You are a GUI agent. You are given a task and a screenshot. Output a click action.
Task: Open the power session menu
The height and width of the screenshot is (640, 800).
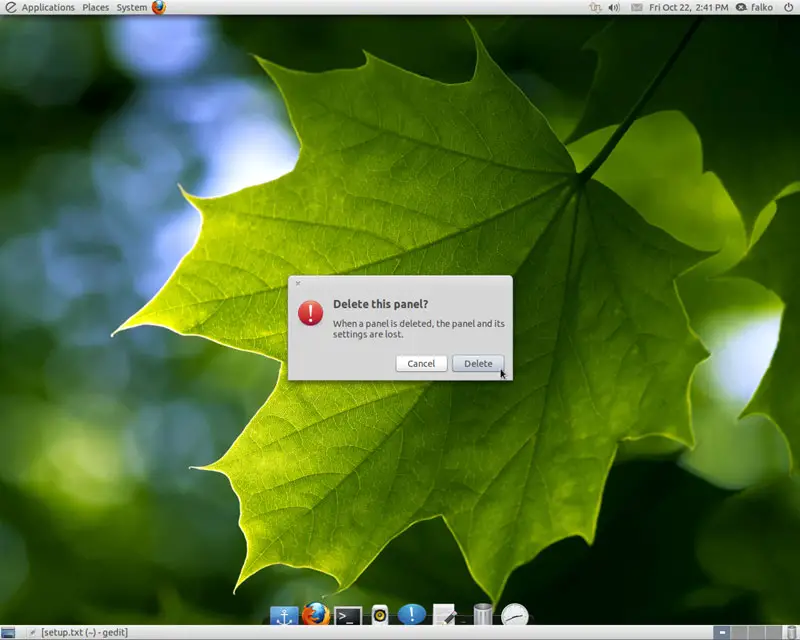coord(788,7)
